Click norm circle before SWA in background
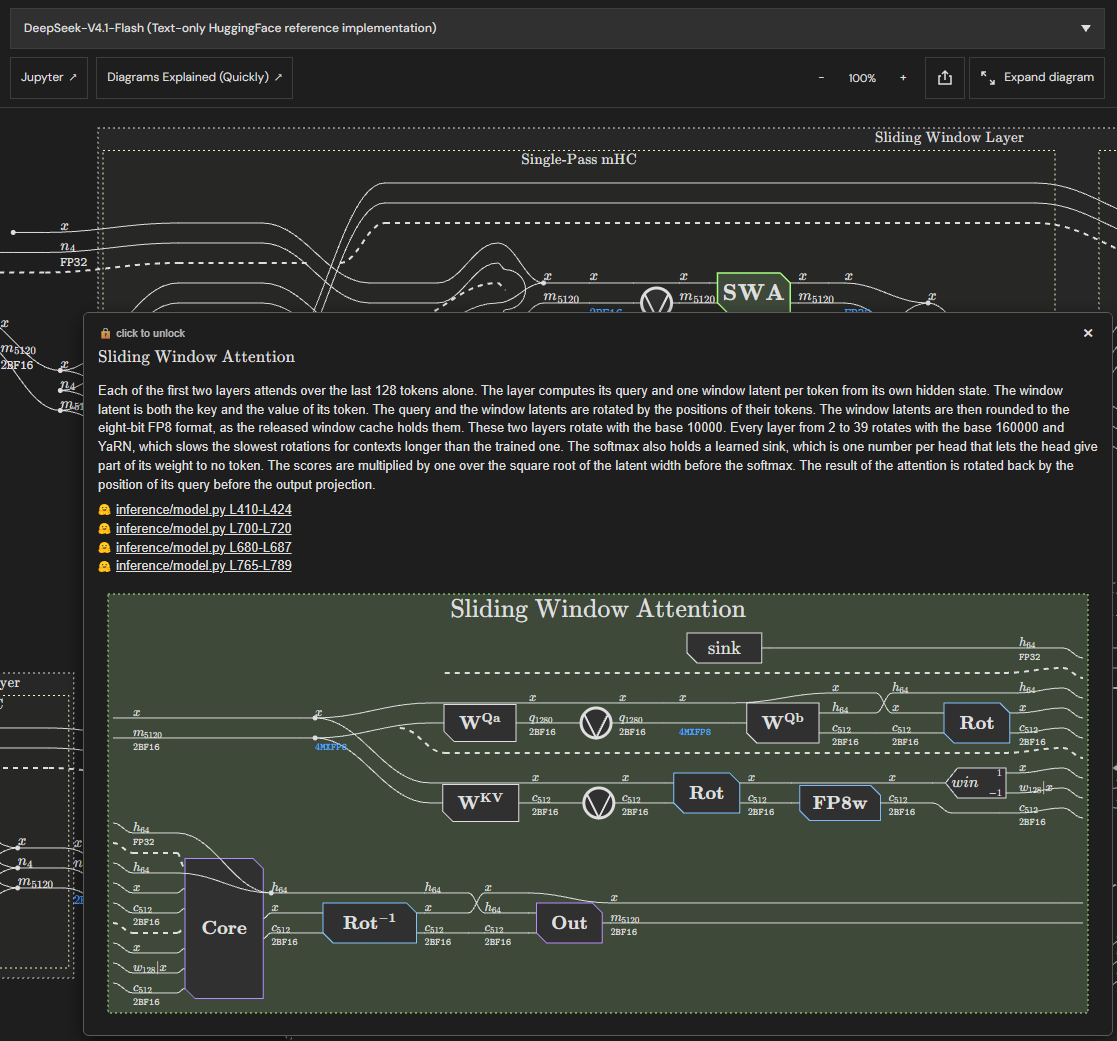Image resolution: width=1117 pixels, height=1041 pixels. point(656,301)
